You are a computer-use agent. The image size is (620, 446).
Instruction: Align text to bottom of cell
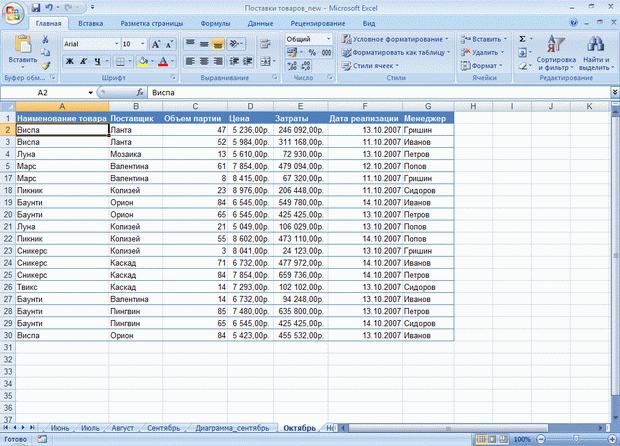tap(218, 43)
